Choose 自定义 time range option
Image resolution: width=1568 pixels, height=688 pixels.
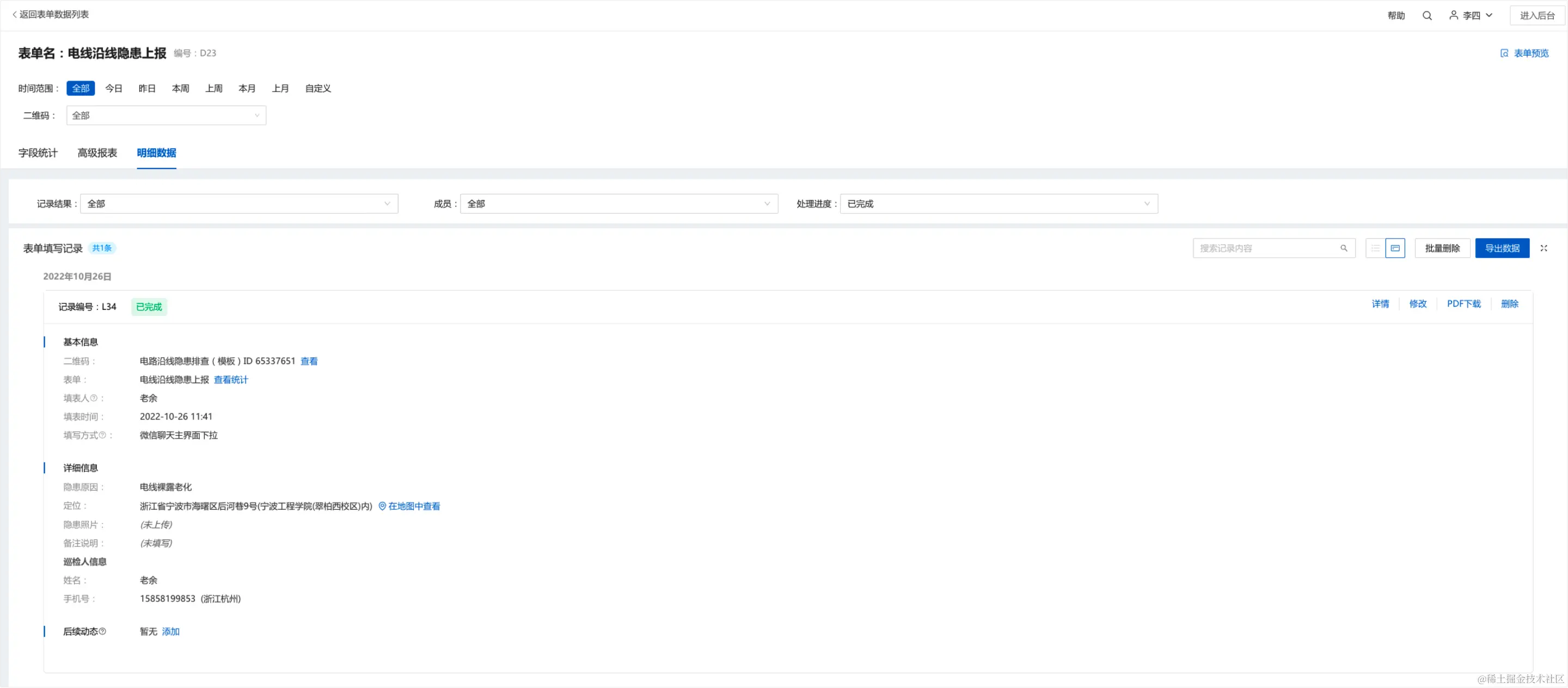pos(318,88)
